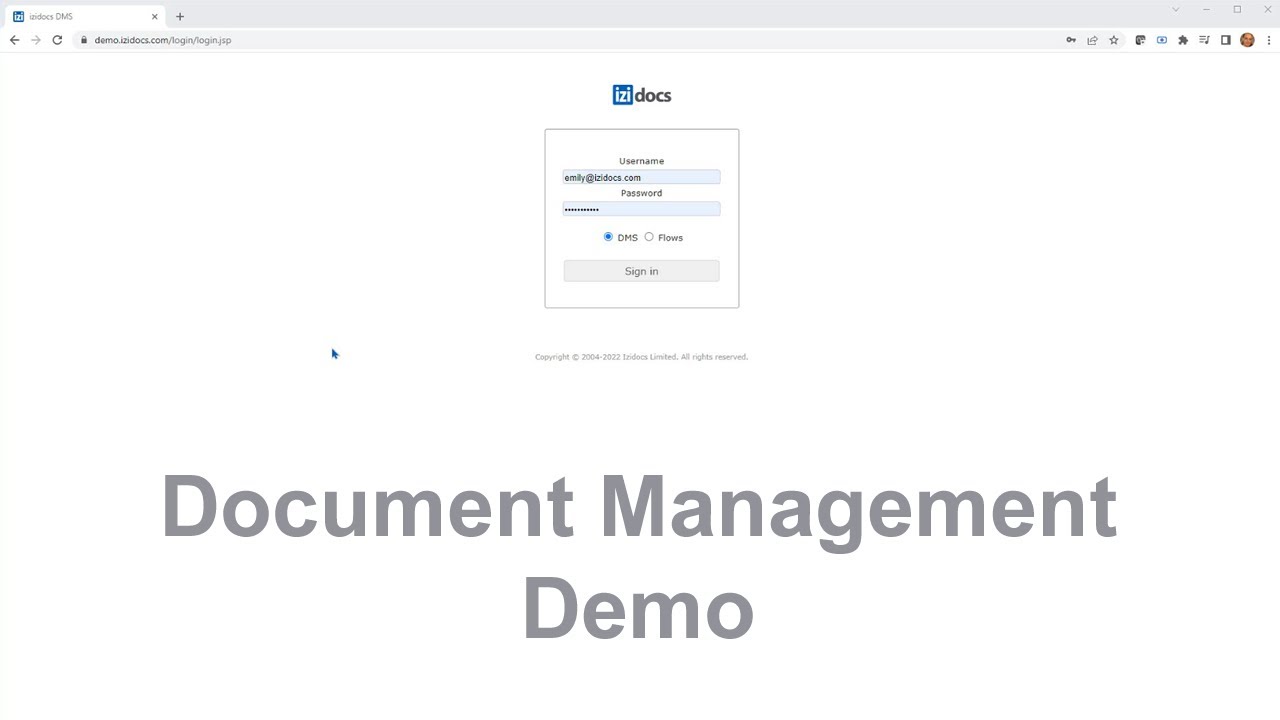
Task: Reload the page with the refresh icon
Action: (57, 40)
